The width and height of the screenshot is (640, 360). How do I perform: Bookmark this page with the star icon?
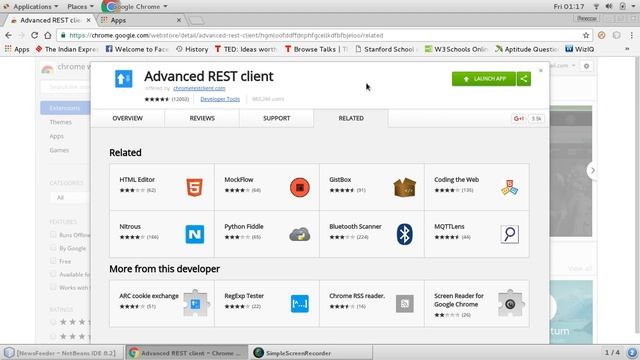(586, 36)
